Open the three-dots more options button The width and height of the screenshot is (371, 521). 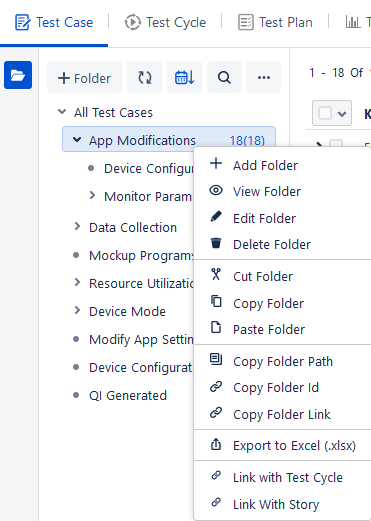264,77
